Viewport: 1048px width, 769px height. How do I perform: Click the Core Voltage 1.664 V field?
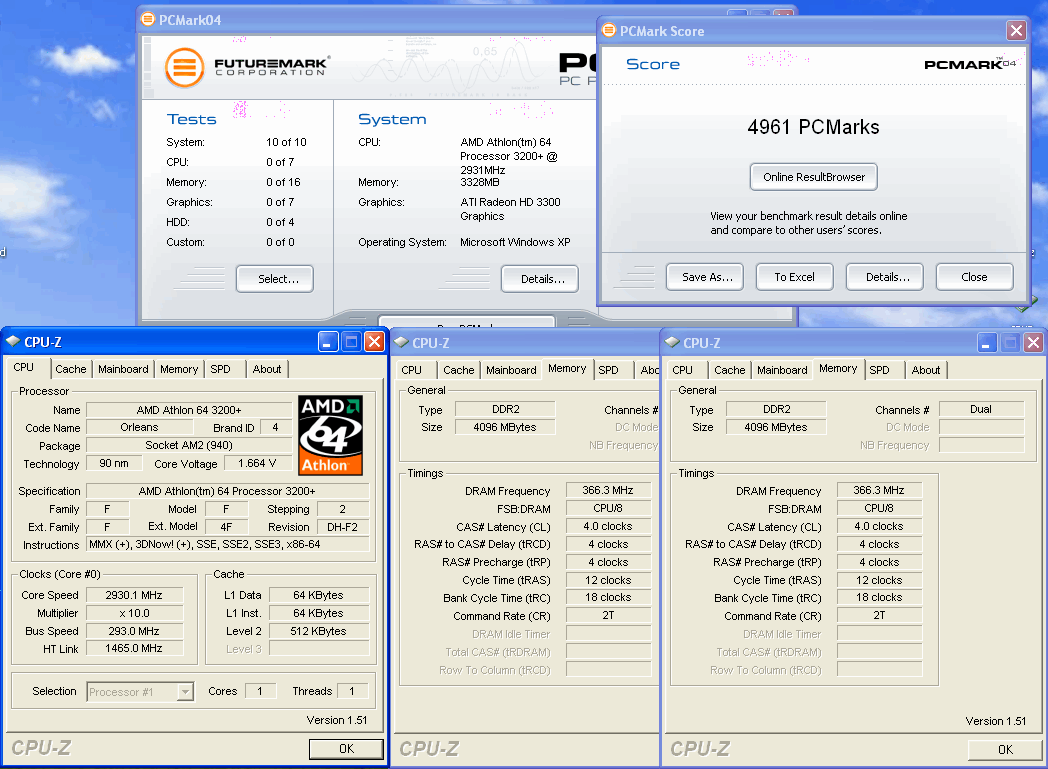tap(257, 463)
